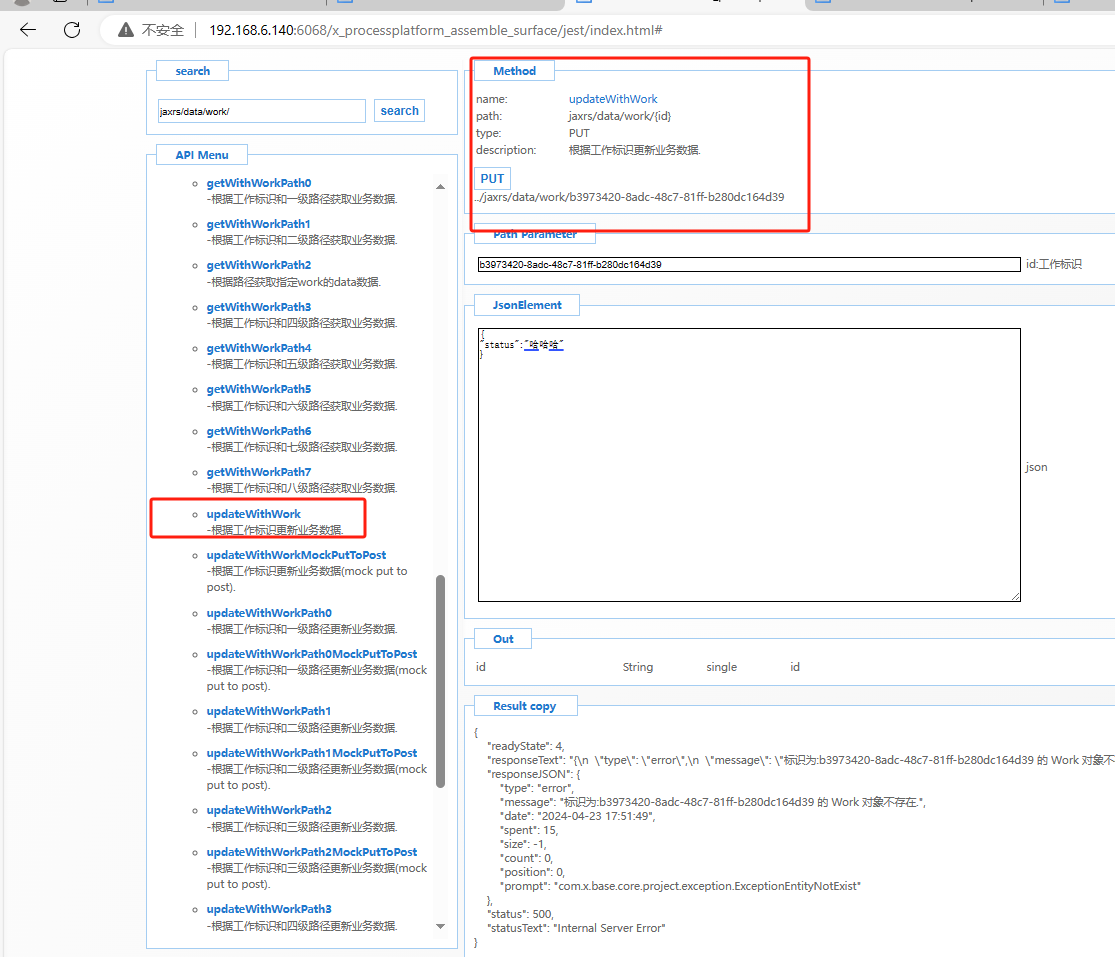Click API Menu scrollbar down arrow

440,926
